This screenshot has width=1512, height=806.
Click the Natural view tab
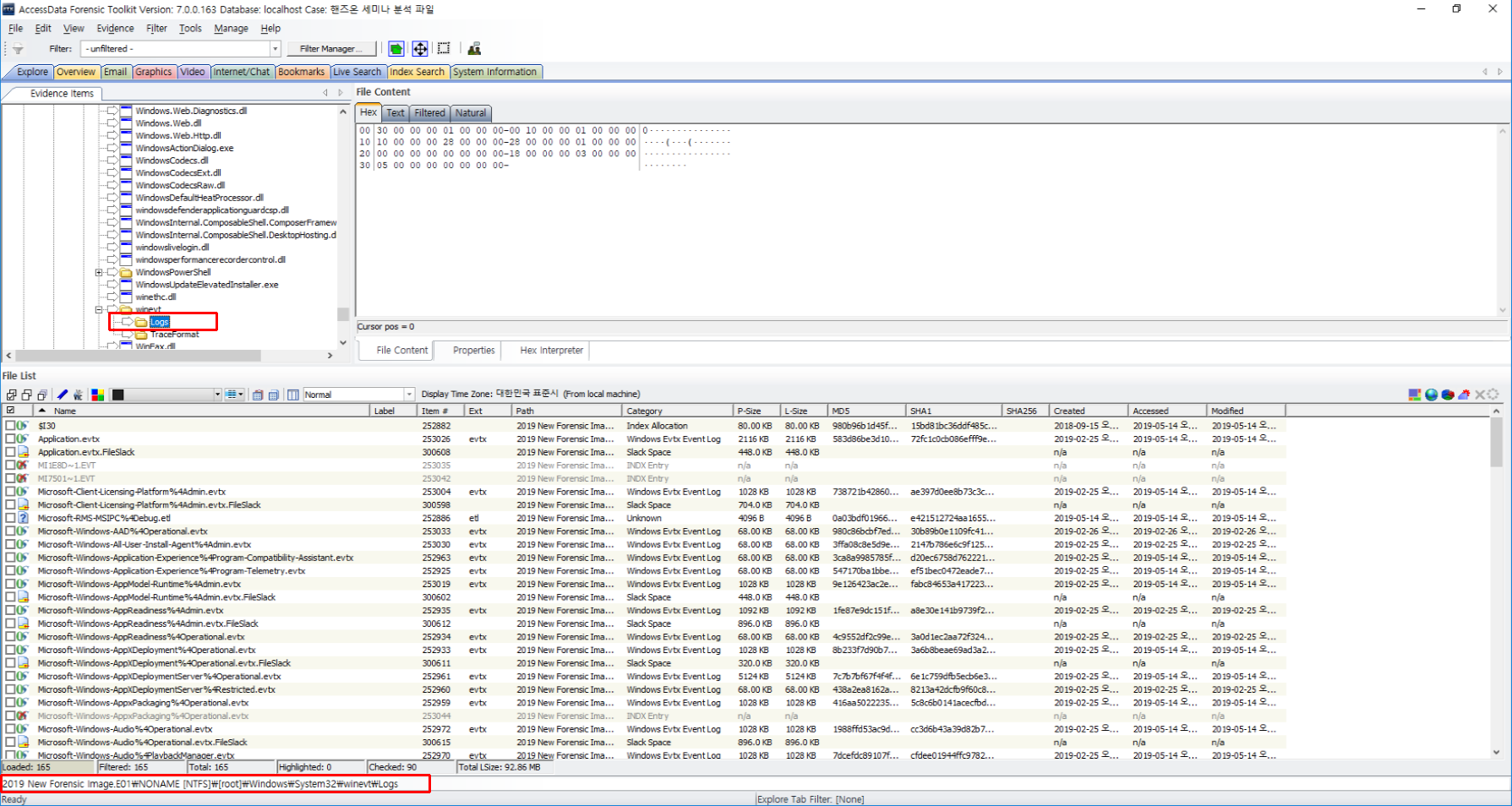coord(471,112)
